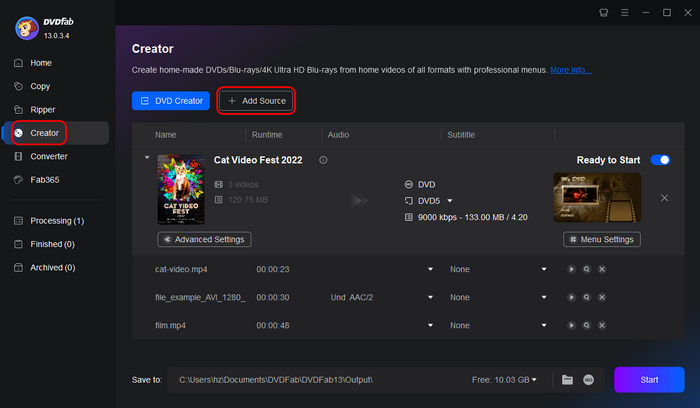Click the DVDFab mascot logo
Screen dimensions: 700x408
tap(27, 28)
